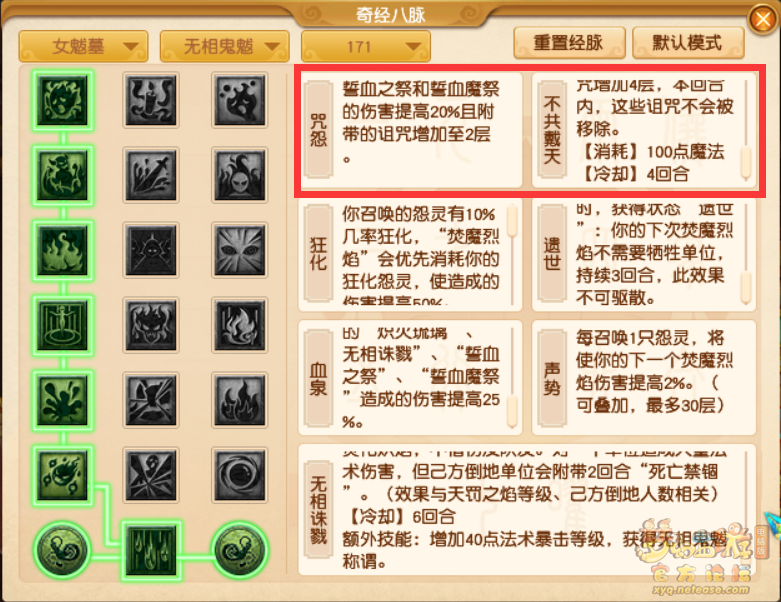The height and width of the screenshot is (602, 781).
Task: Open the 171 level dropdown
Action: click(x=366, y=46)
